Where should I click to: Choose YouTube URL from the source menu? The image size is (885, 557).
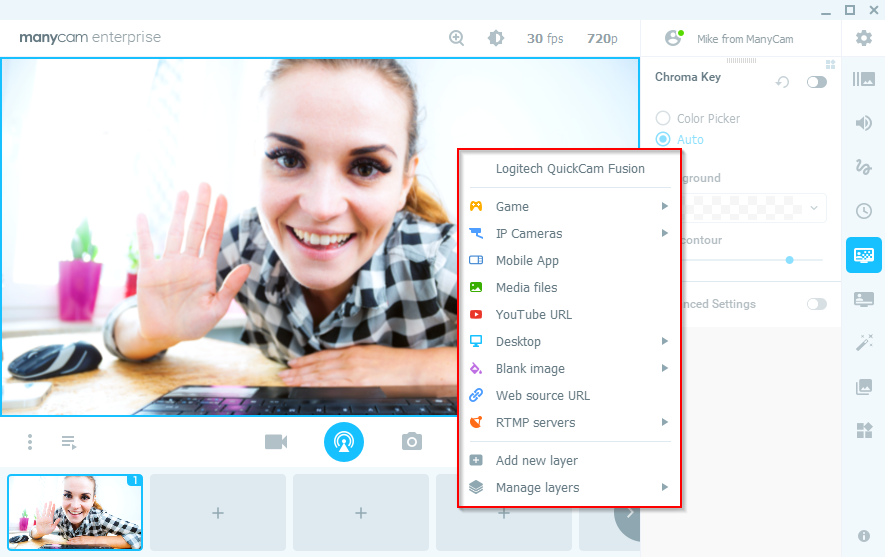570,314
